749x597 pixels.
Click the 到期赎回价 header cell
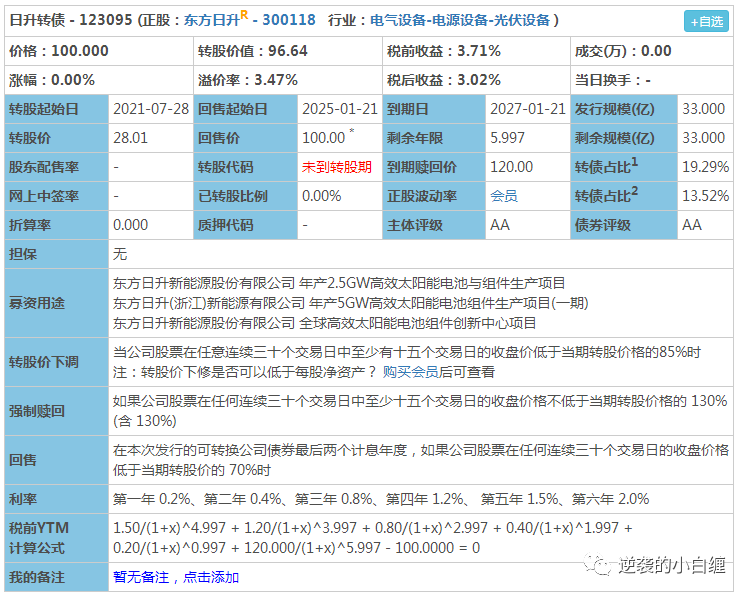pyautogui.click(x=434, y=167)
